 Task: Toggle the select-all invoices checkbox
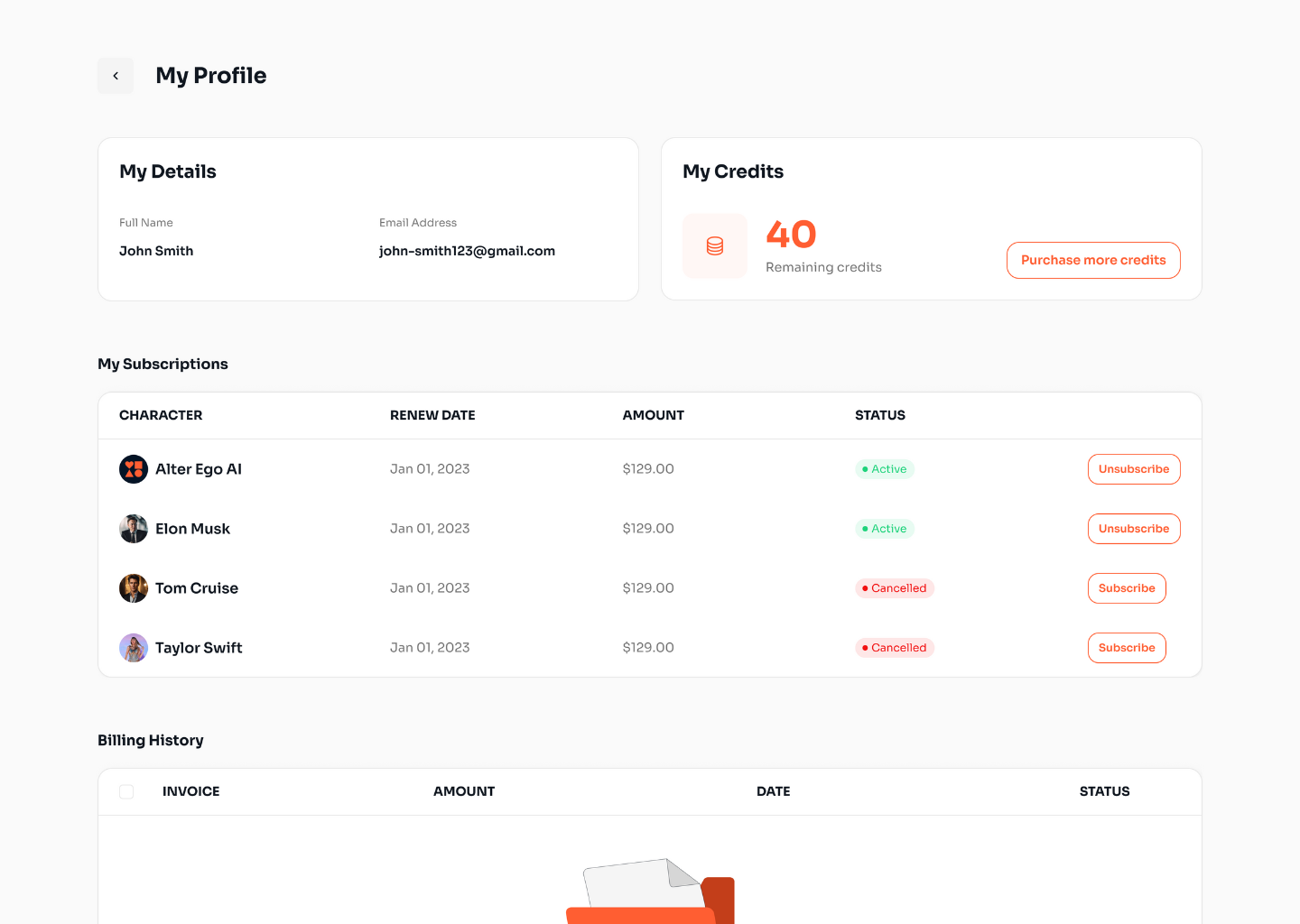(126, 791)
